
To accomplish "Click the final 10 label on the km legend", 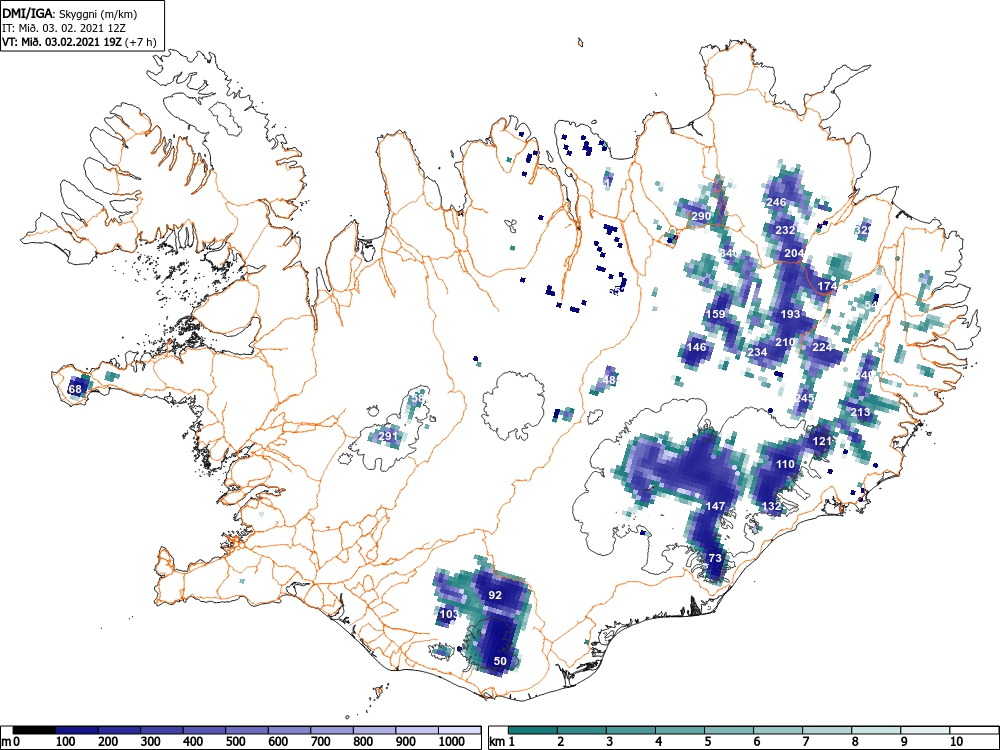I will (x=956, y=742).
